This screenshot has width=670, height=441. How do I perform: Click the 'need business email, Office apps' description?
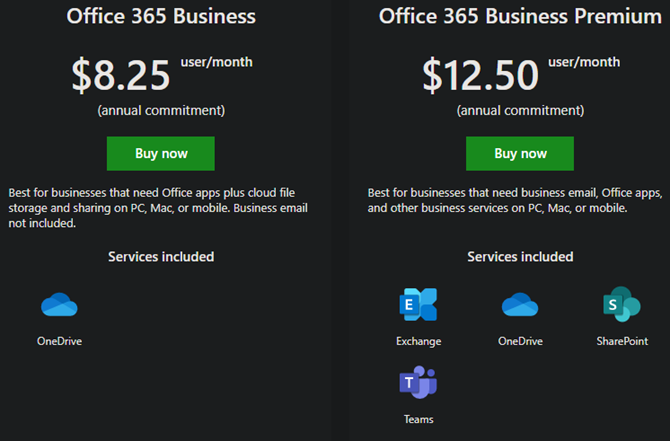pyautogui.click(x=515, y=200)
